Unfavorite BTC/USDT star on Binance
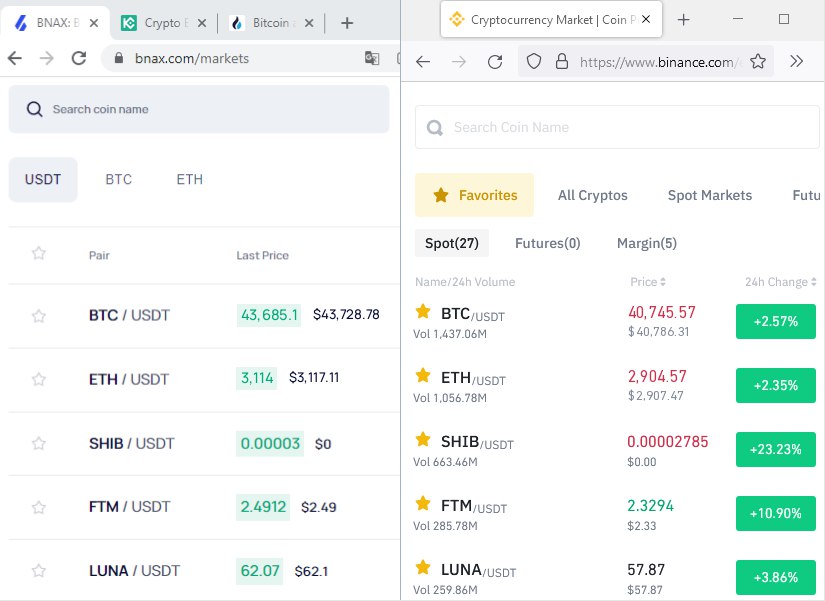The width and height of the screenshot is (825, 601). (423, 311)
